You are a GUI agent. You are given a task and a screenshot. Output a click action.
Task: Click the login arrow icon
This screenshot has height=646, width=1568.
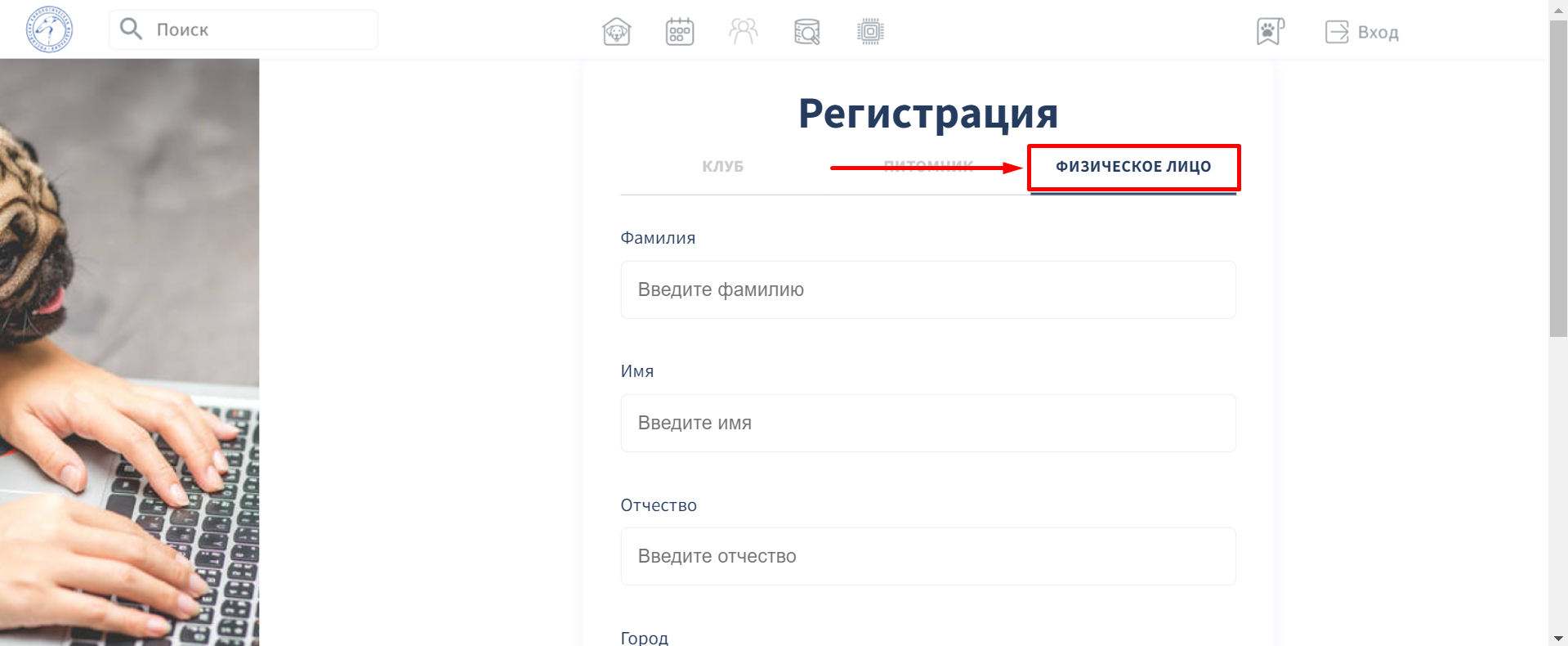[1336, 32]
